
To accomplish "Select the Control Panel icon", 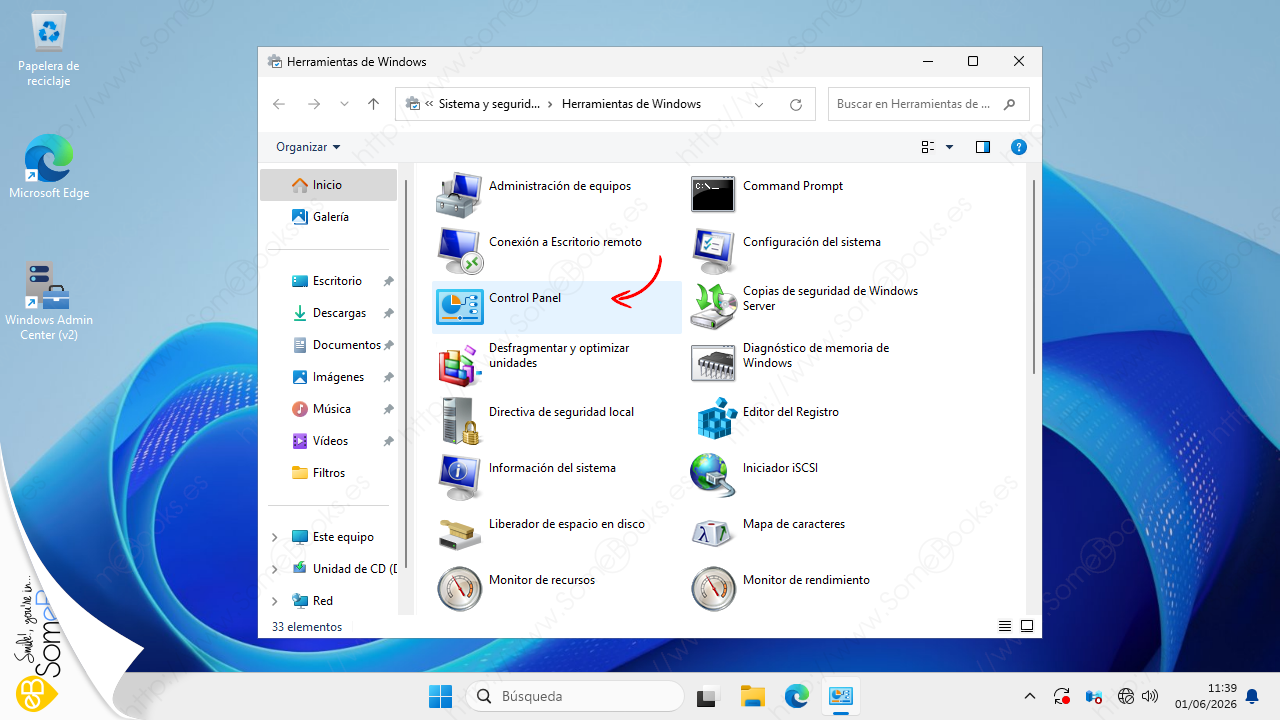I will 459,306.
